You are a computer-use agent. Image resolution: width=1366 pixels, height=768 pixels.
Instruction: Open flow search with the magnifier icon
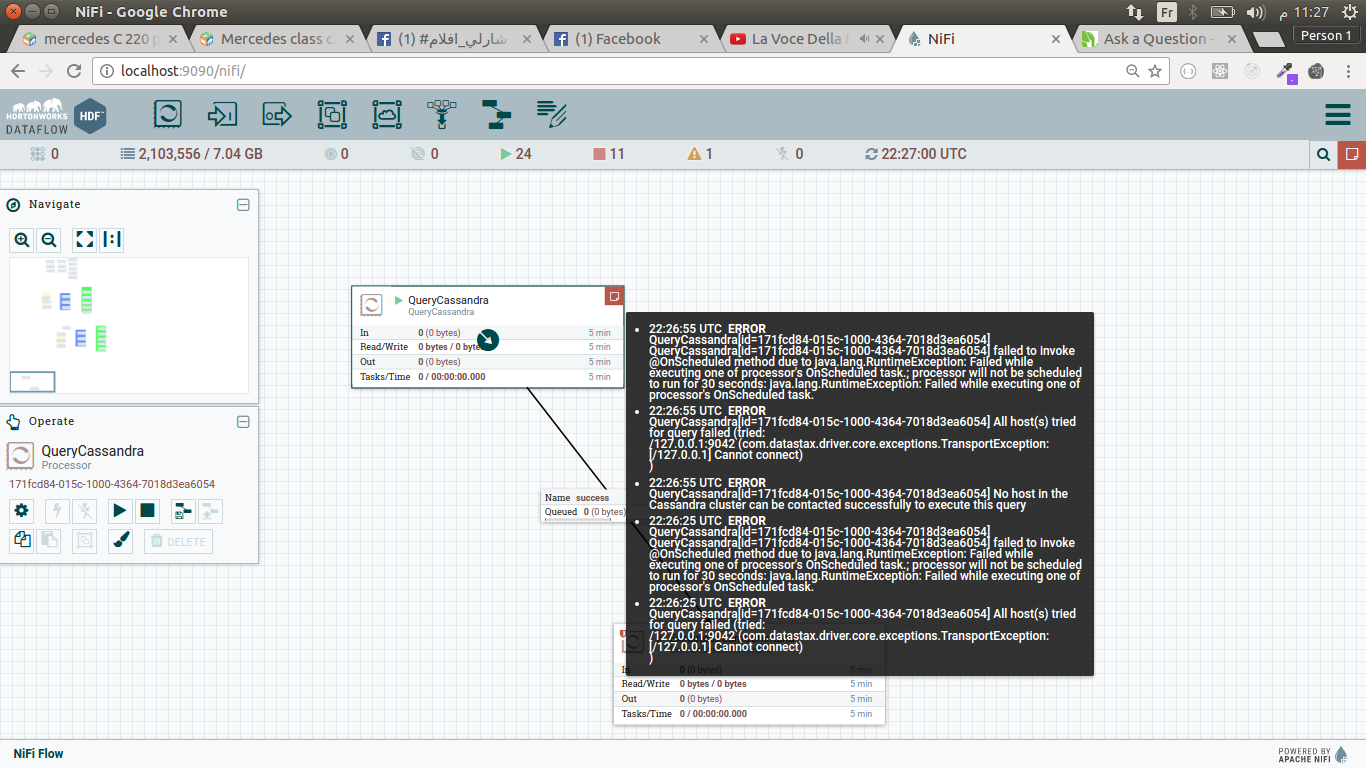tap(1322, 154)
